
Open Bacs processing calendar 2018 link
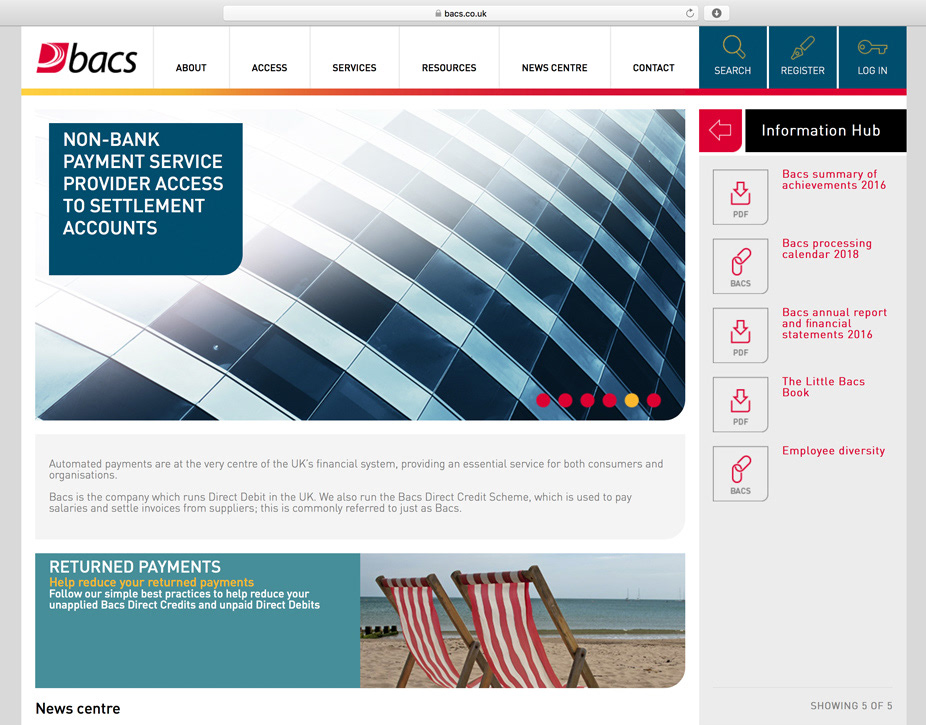pyautogui.click(x=827, y=249)
